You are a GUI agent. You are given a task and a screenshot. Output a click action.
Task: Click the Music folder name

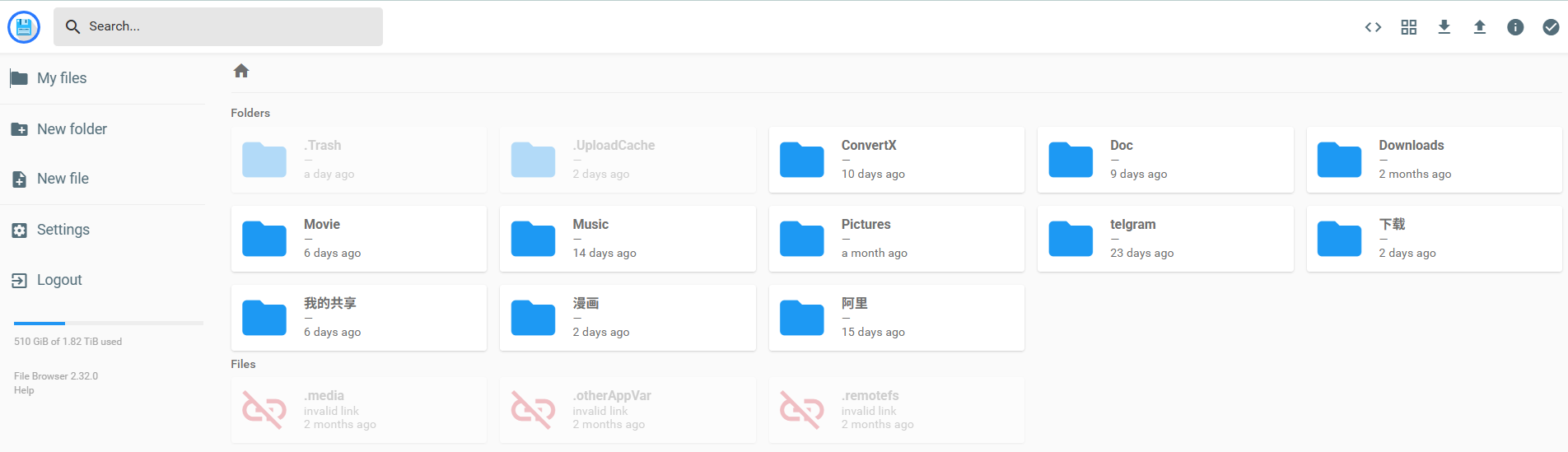tap(590, 224)
